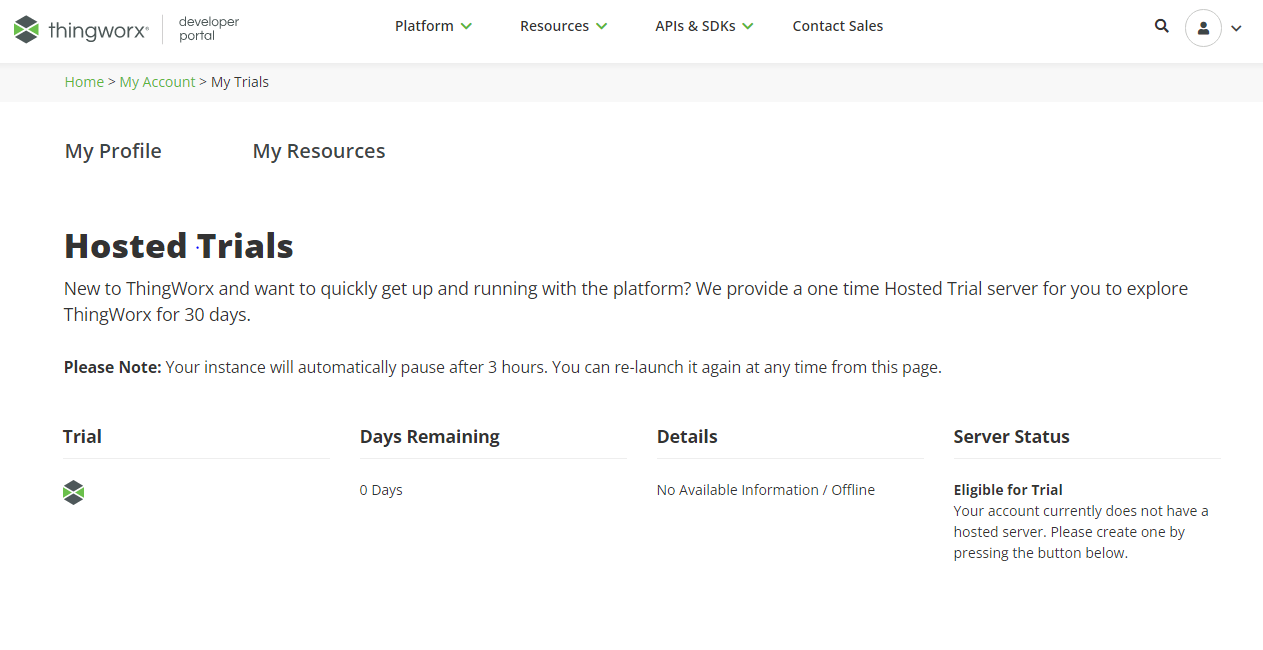Click the Server Status column header
The image size is (1263, 650).
1011,436
